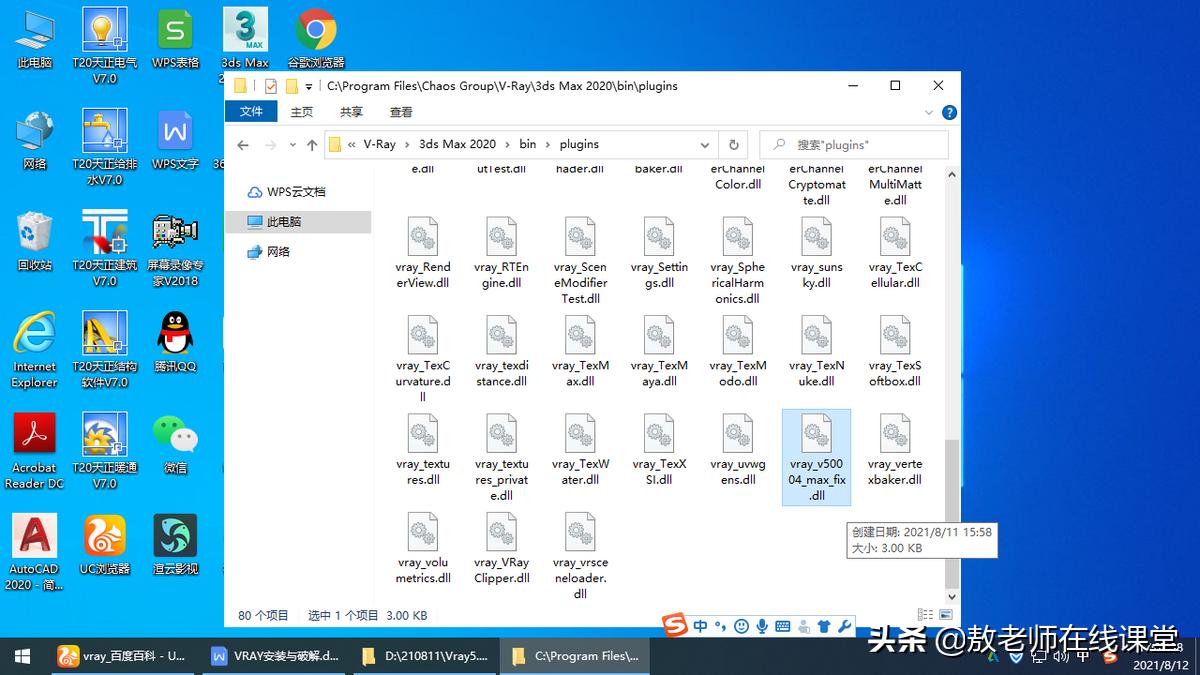This screenshot has width=1200, height=675.
Task: Go up one folder level
Action: (x=312, y=145)
